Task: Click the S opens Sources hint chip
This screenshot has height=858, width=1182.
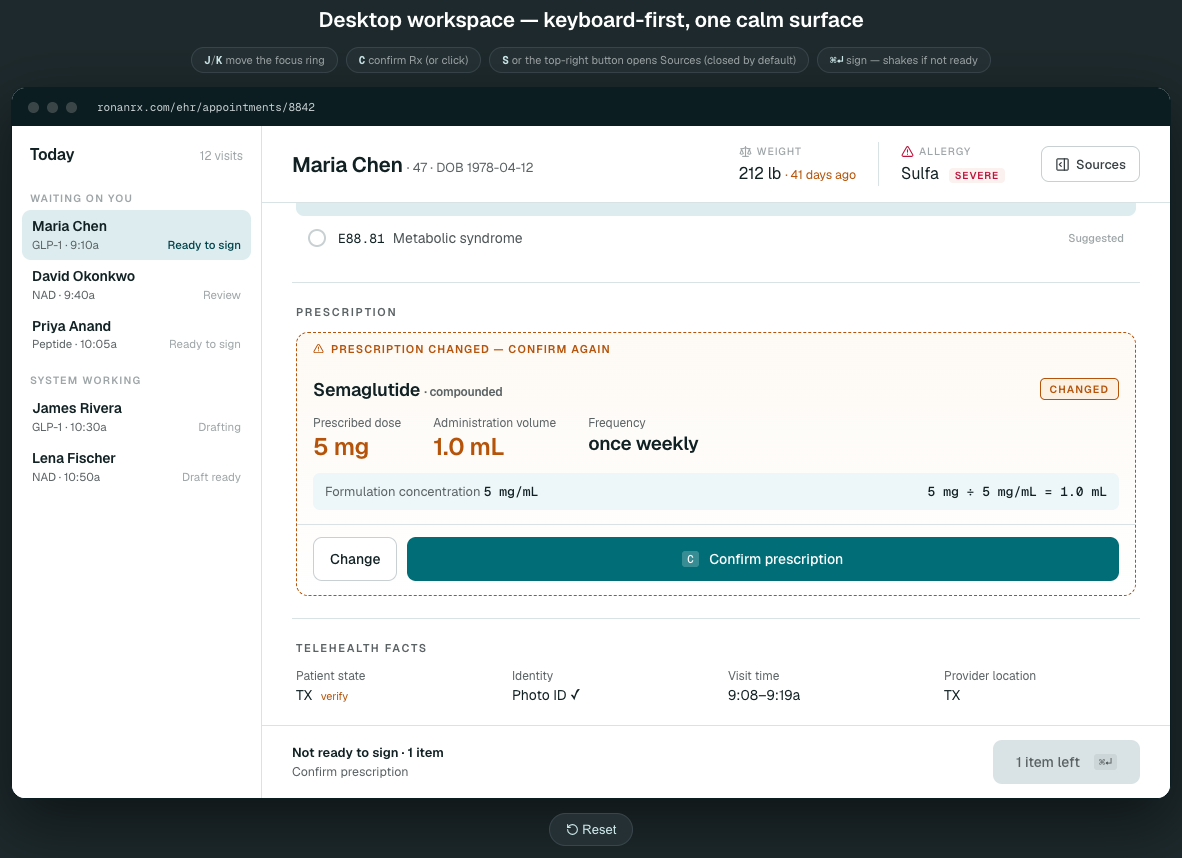Action: pos(648,60)
